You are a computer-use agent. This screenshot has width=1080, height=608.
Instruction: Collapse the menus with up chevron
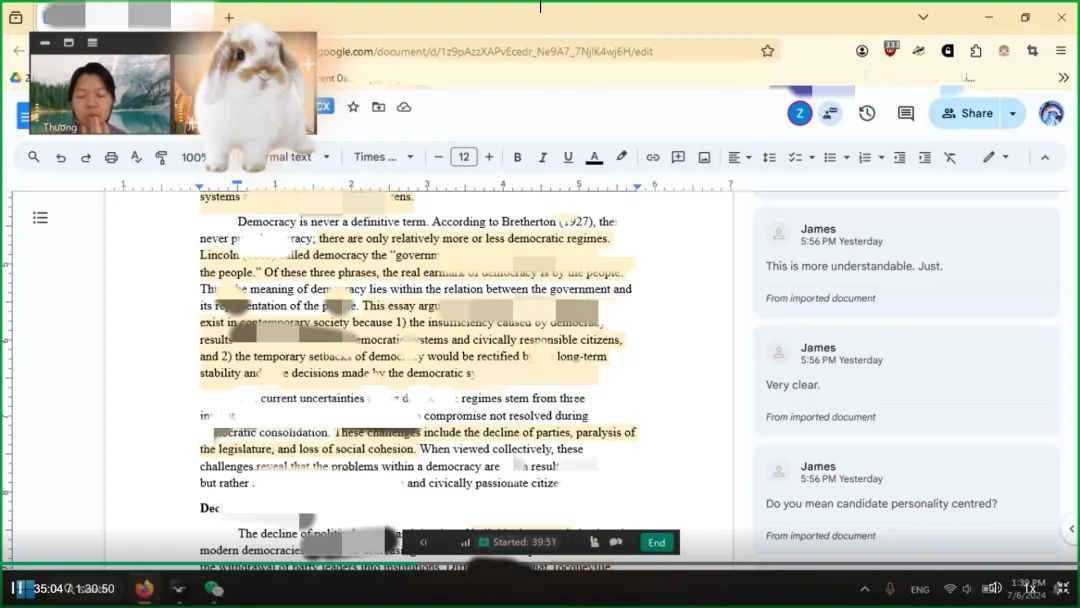(x=1045, y=158)
